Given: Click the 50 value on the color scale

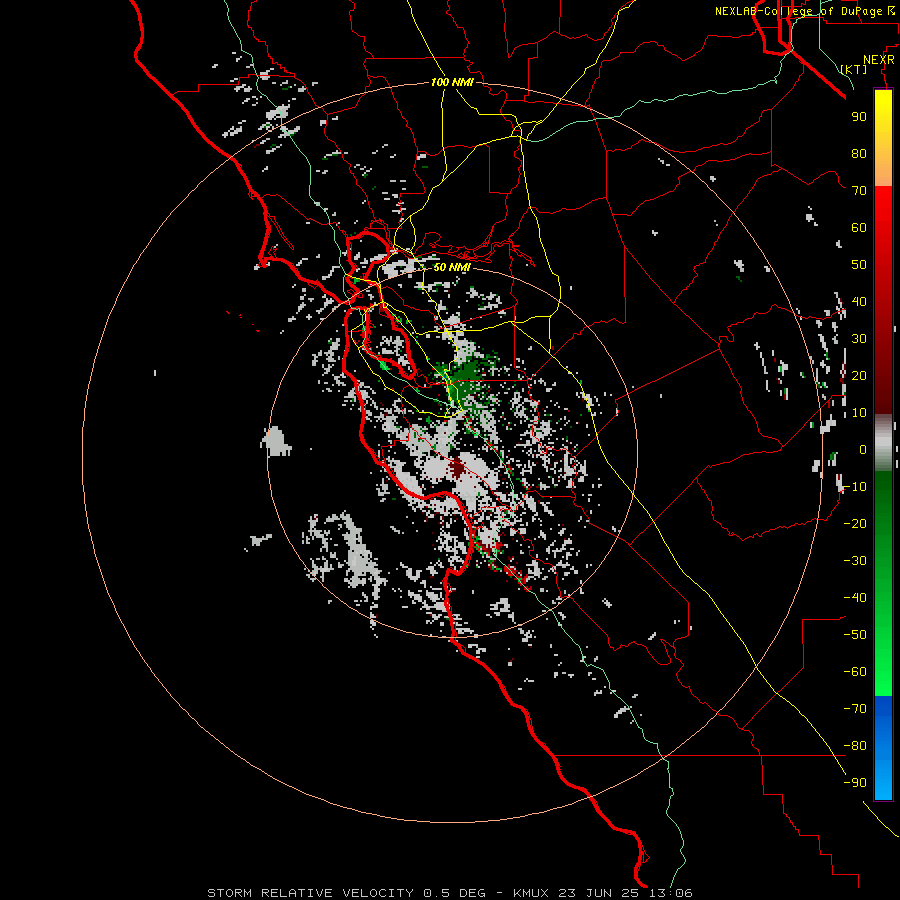Looking at the screenshot, I should click(859, 265).
